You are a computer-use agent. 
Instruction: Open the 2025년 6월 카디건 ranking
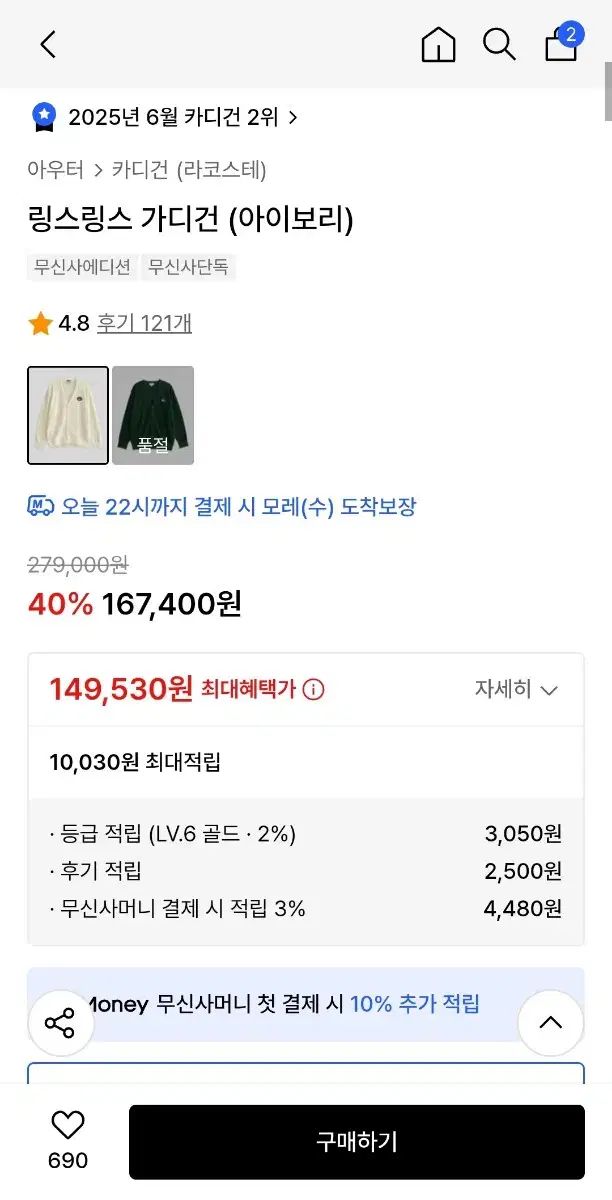[x=172, y=117]
